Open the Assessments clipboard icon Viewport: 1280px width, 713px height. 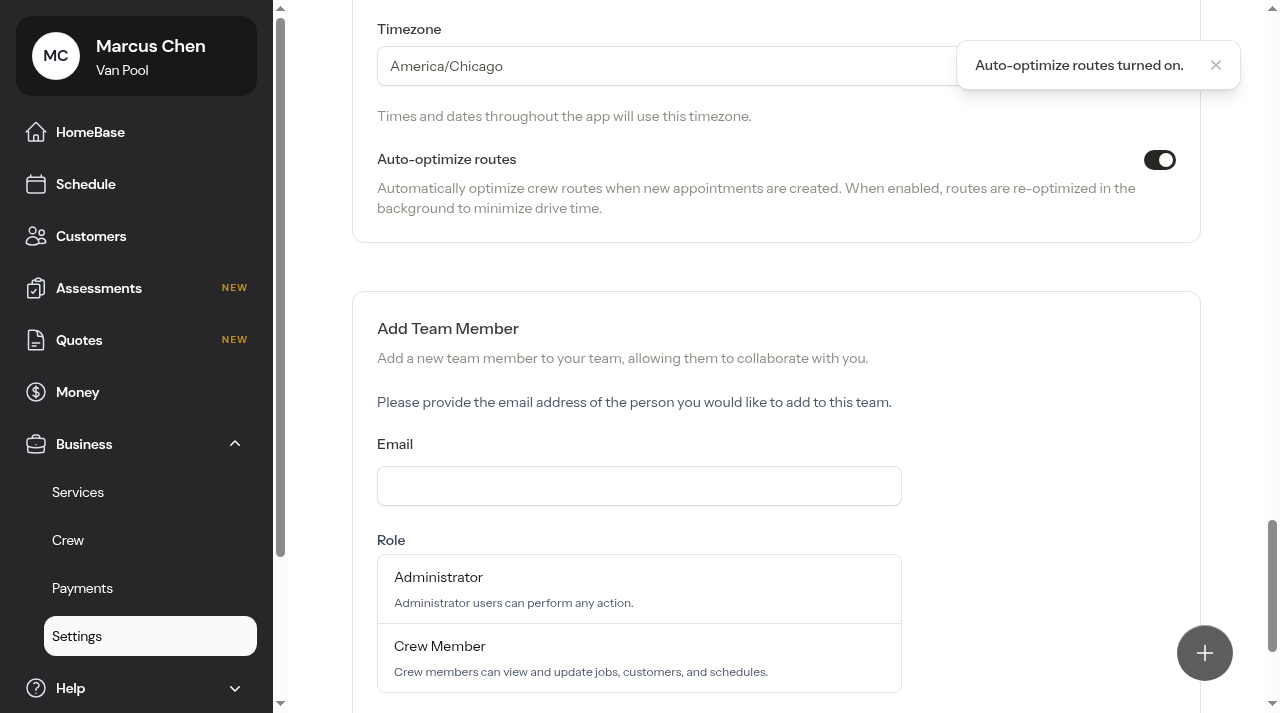pyautogui.click(x=36, y=288)
